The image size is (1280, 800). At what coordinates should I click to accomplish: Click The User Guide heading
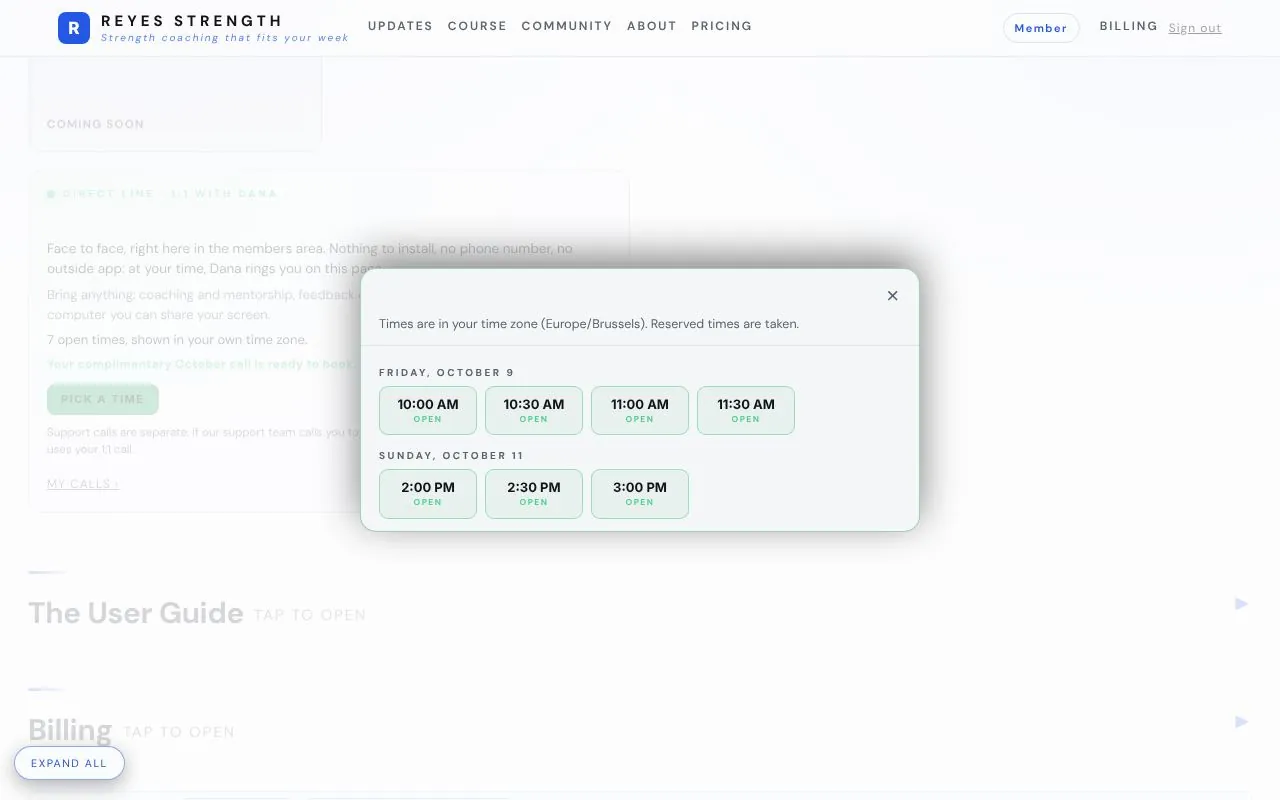pos(136,612)
